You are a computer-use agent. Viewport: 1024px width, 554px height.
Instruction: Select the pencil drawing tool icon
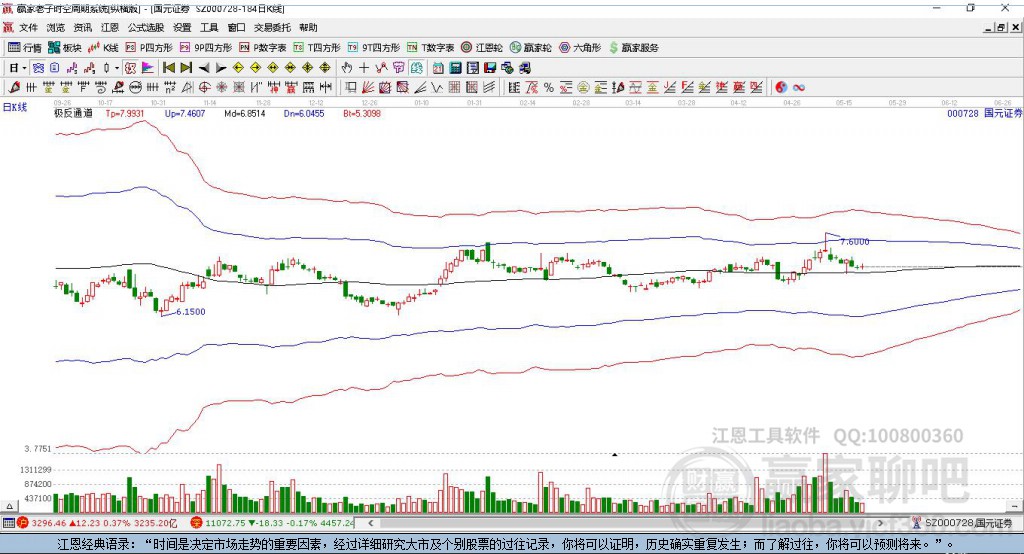[x=14, y=88]
